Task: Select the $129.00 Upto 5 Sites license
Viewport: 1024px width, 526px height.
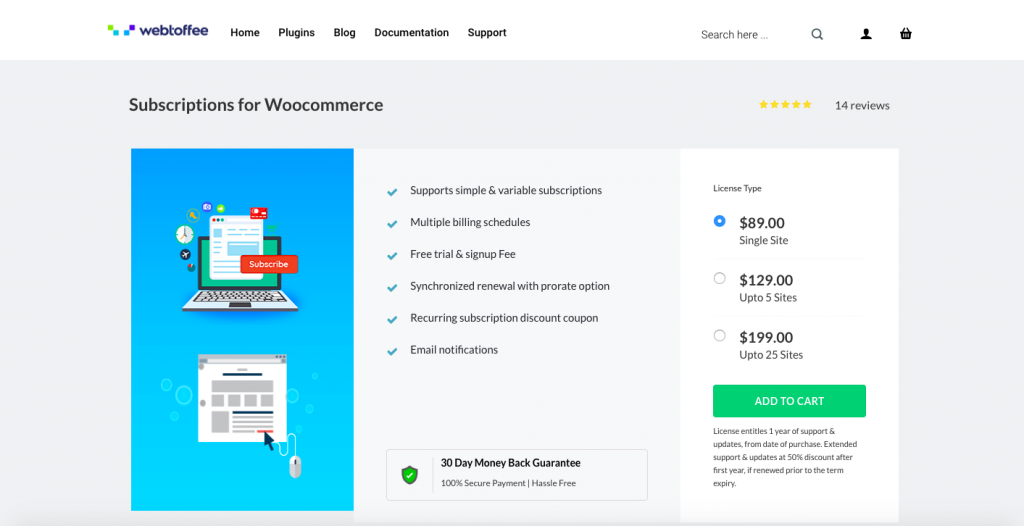Action: tap(720, 278)
